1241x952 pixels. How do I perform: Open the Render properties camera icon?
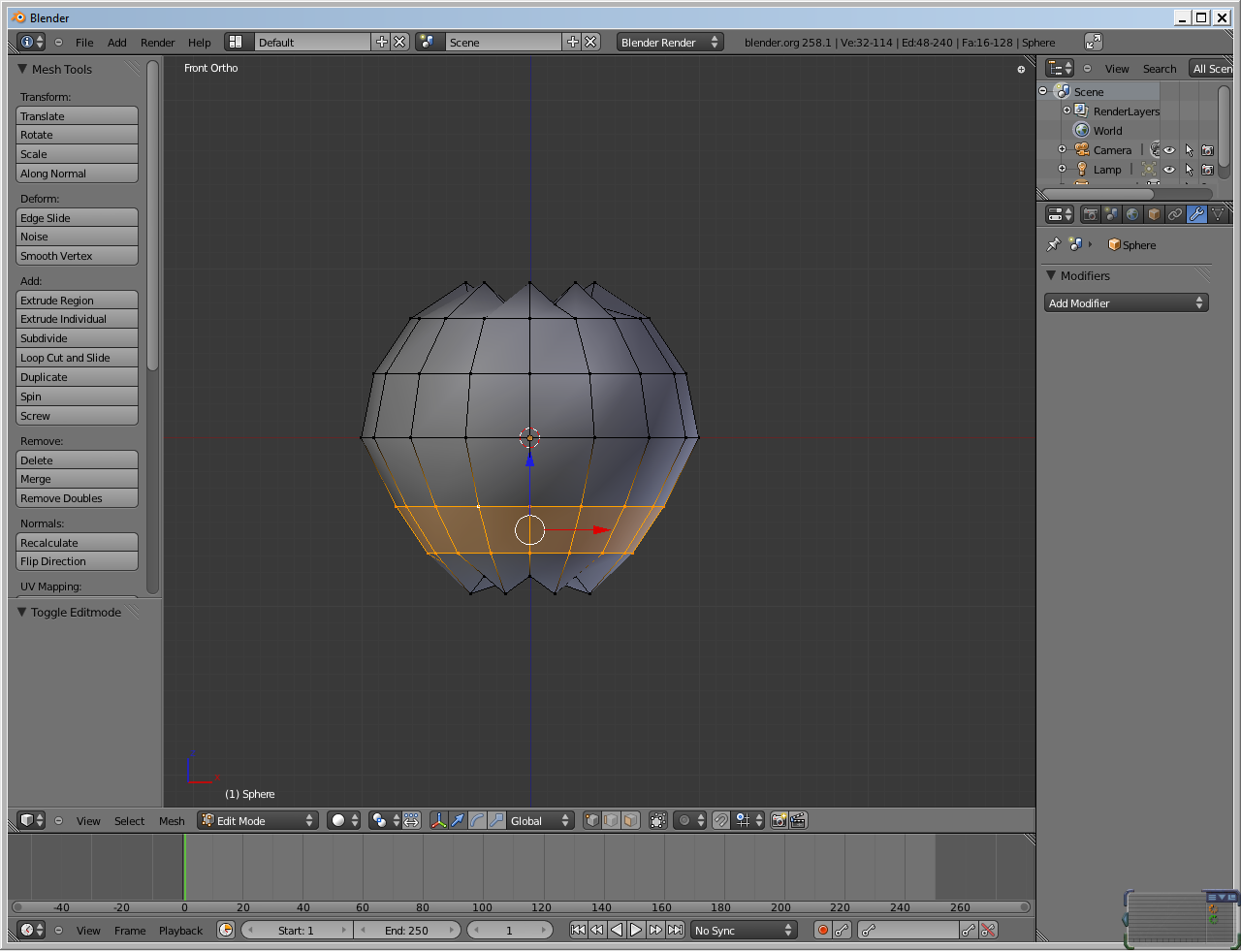tap(1092, 214)
